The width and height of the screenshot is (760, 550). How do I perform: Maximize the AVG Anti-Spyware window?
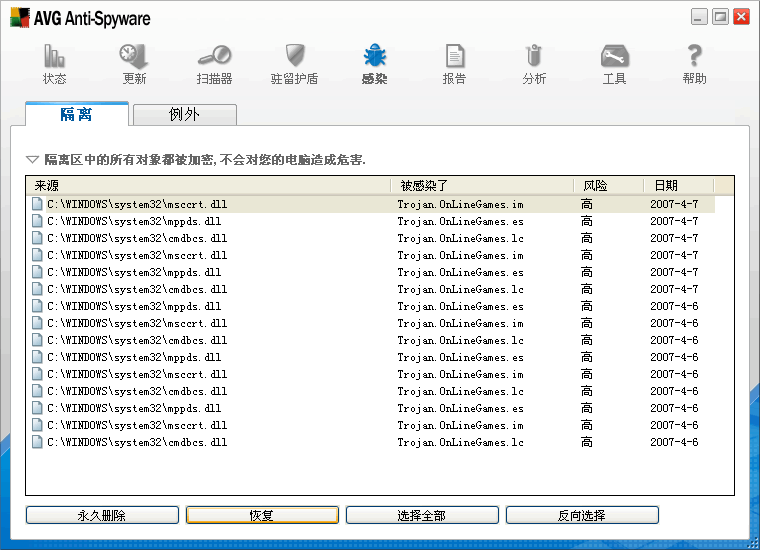pos(720,17)
